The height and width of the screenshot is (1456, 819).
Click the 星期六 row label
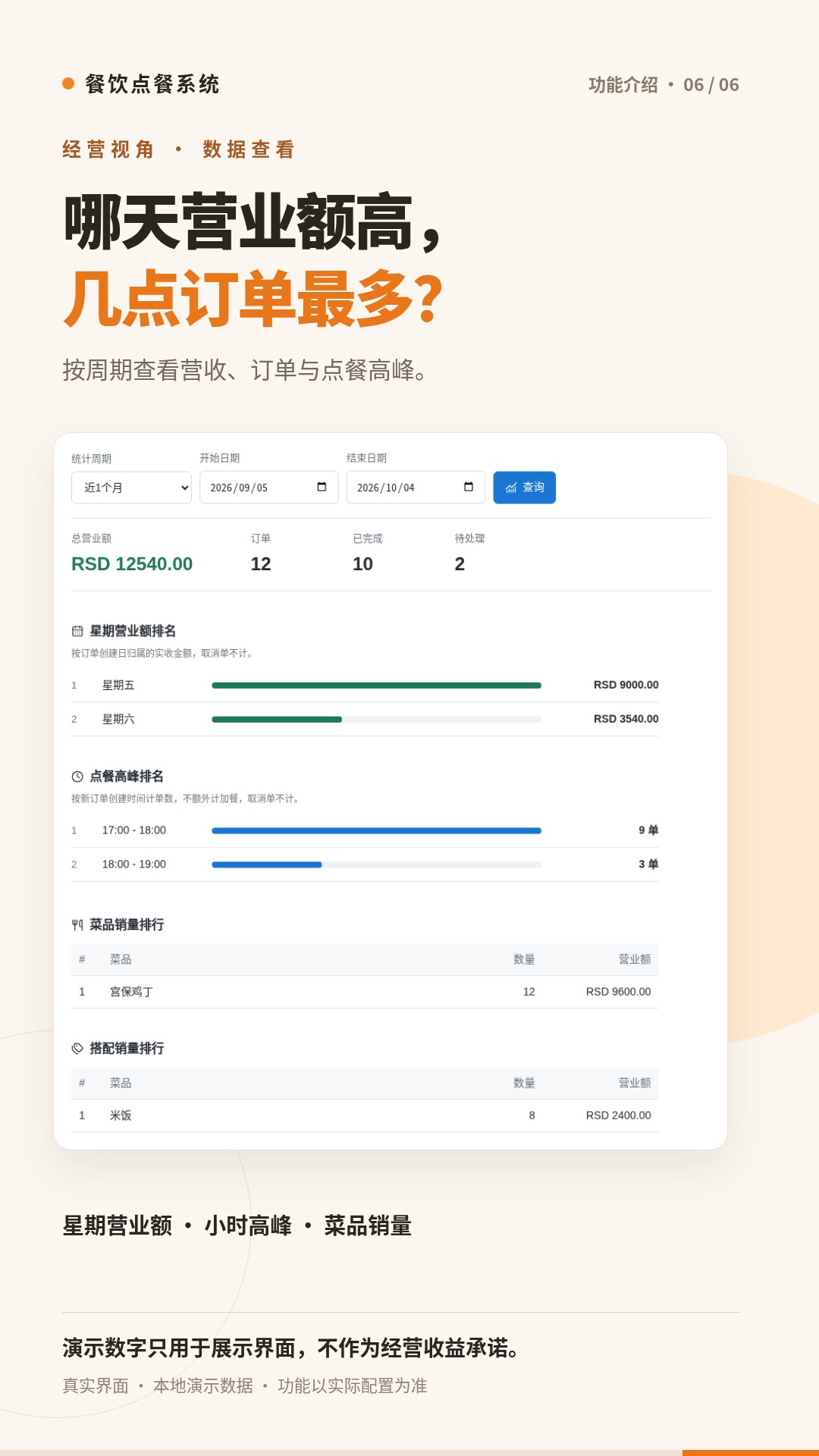pos(118,720)
